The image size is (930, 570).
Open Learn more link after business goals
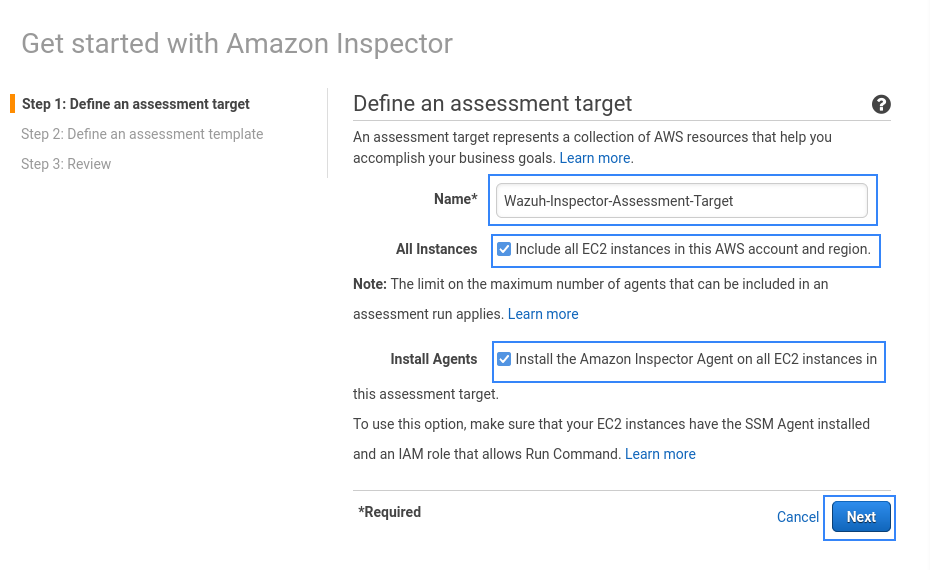coord(595,158)
